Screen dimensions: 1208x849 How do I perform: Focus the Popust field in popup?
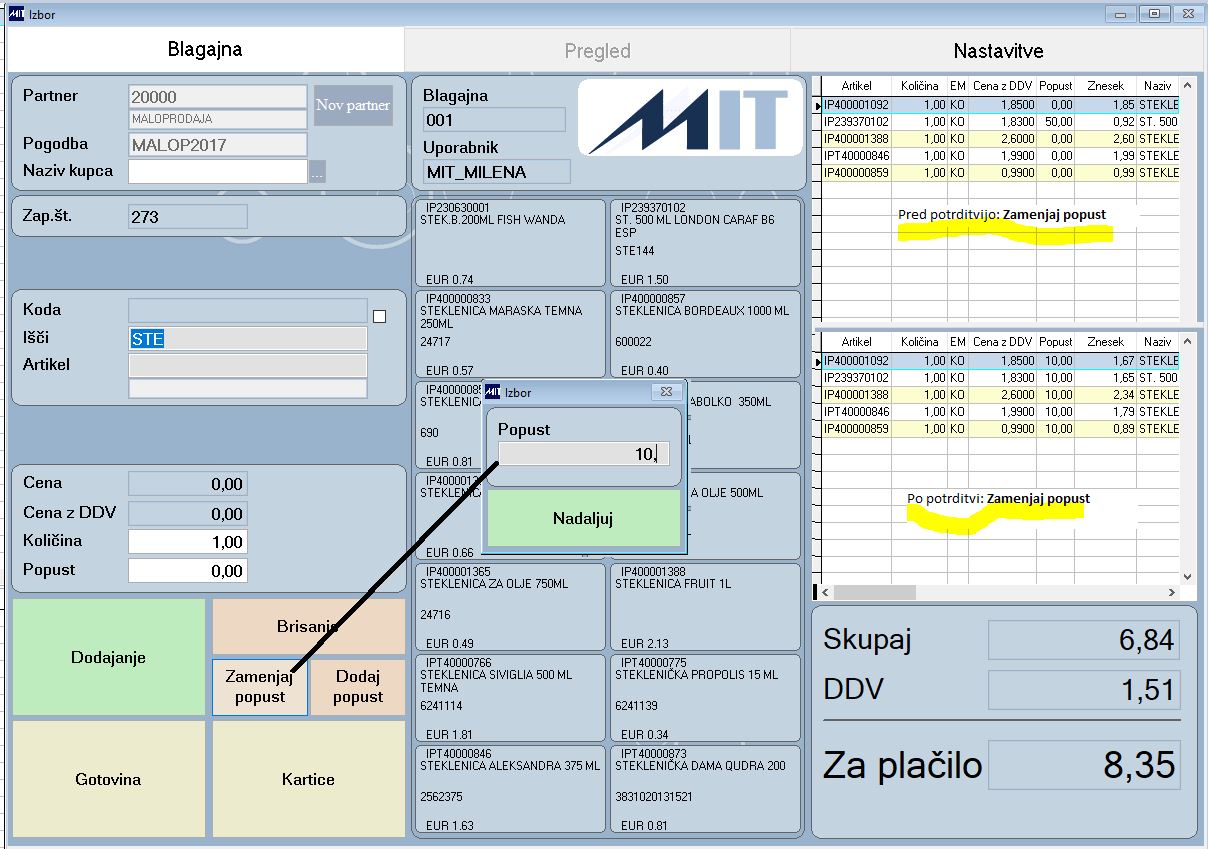tap(583, 454)
